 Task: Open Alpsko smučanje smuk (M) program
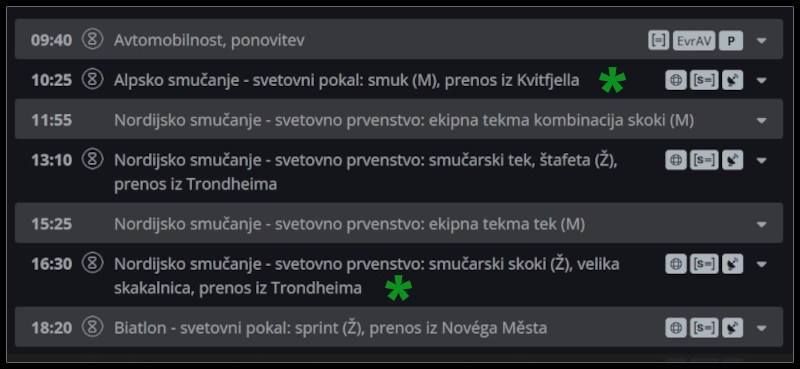[x=346, y=80]
